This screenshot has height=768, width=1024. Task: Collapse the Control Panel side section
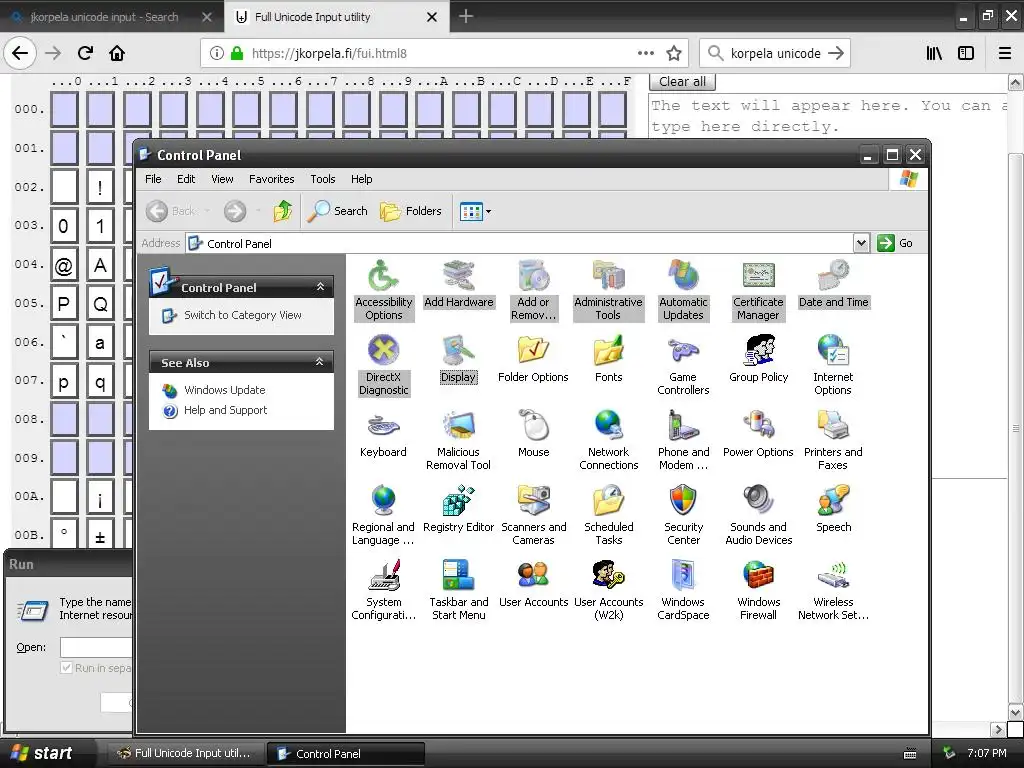[320, 287]
